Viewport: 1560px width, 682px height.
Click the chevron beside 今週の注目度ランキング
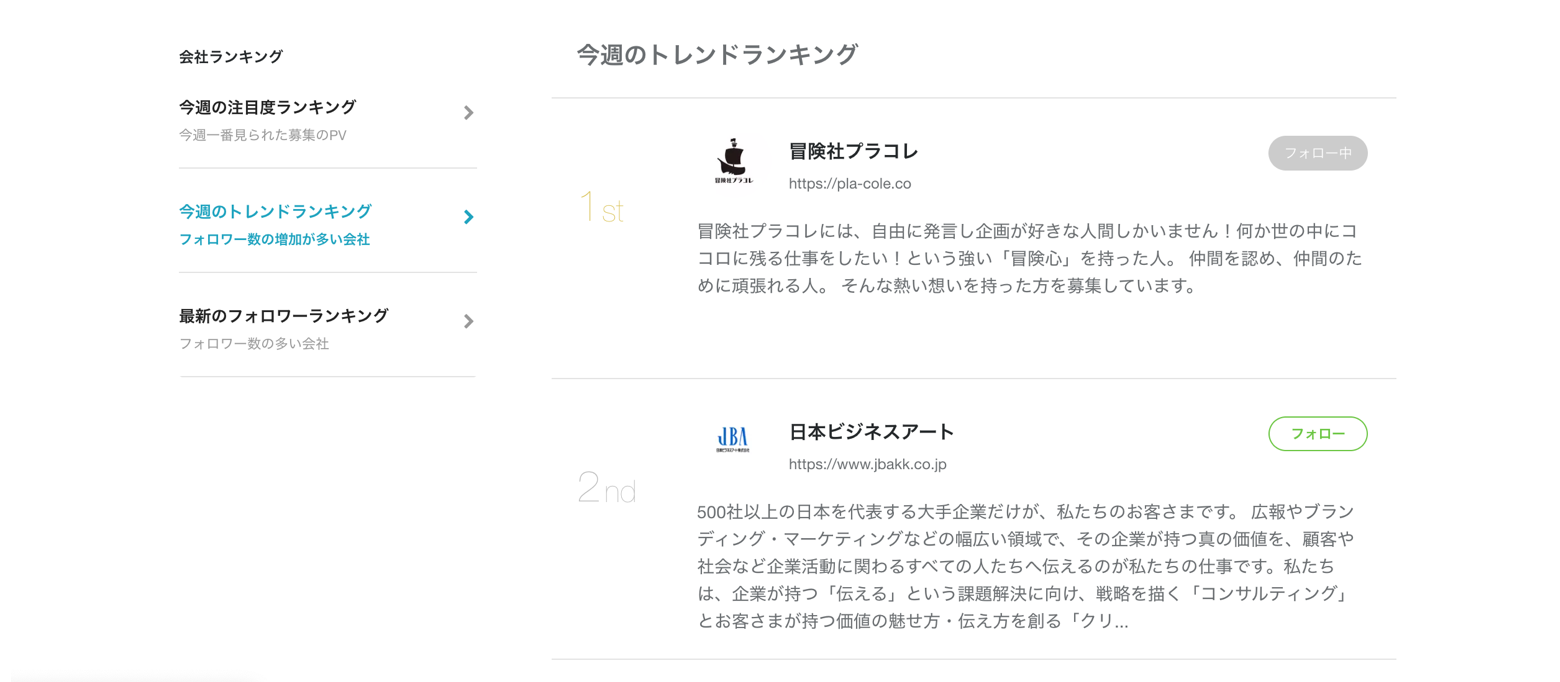[x=468, y=113]
